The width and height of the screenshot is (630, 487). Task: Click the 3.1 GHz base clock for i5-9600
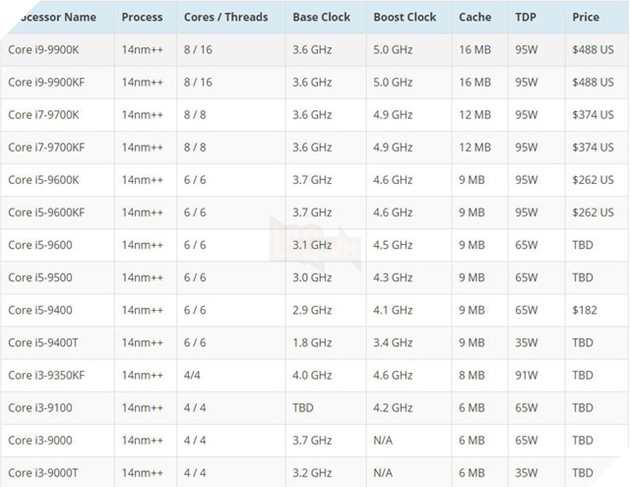[x=312, y=245]
